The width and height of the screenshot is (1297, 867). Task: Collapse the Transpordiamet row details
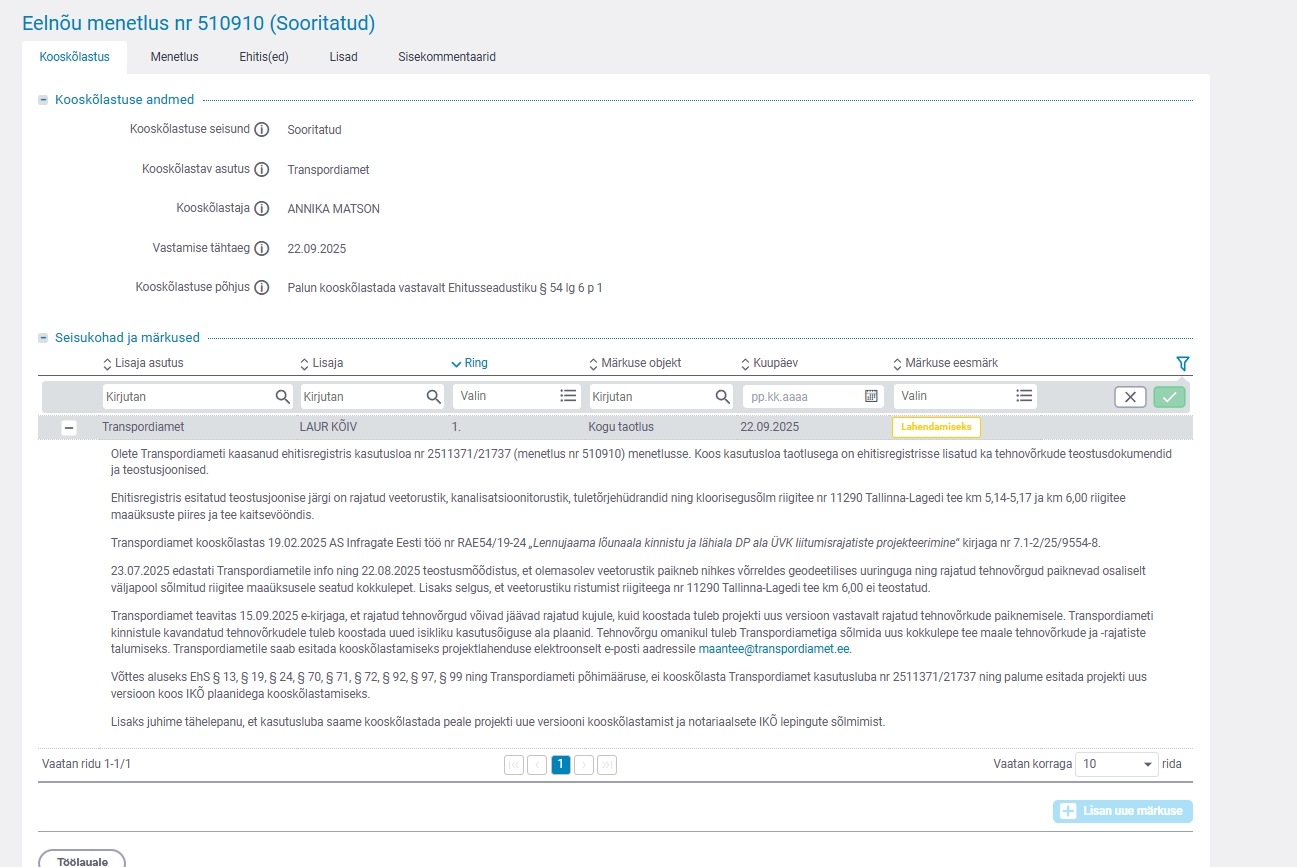[x=69, y=428]
